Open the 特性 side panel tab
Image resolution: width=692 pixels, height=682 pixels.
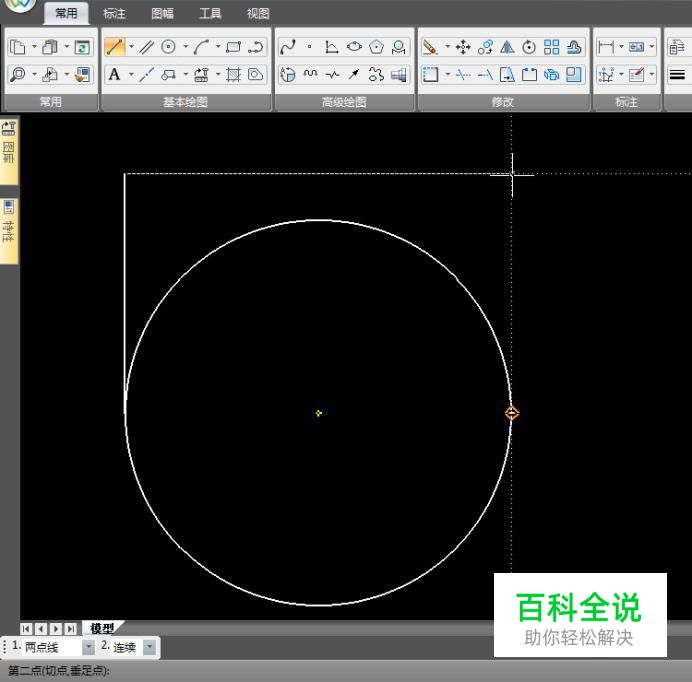(8, 230)
